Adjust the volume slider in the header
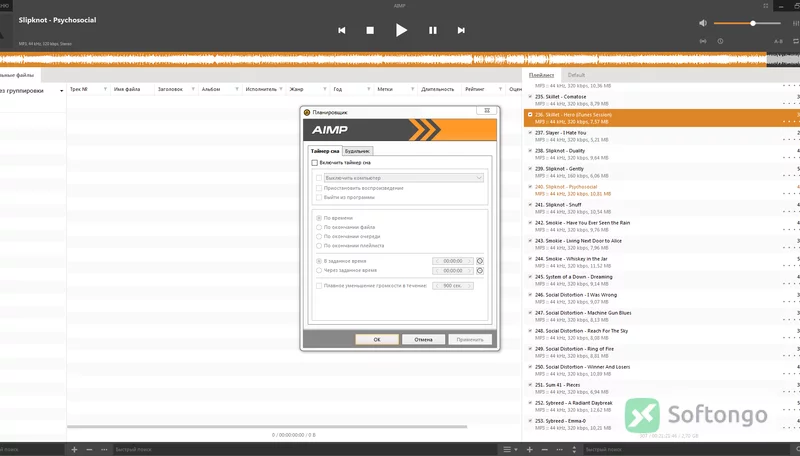The height and width of the screenshot is (456, 800). 747,23
